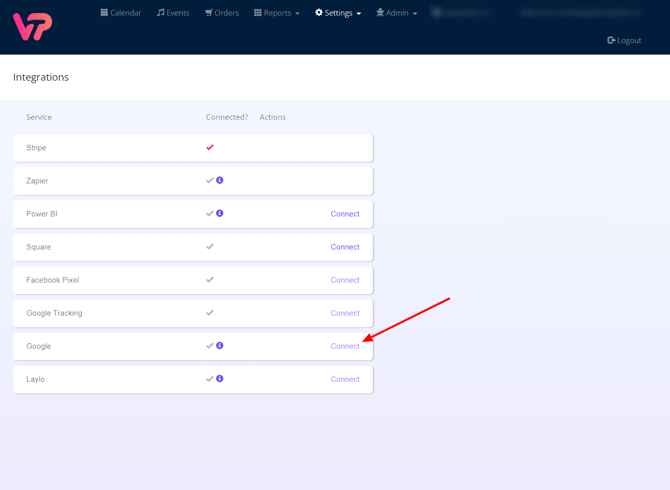Open the Orders page
670x490 pixels.
click(x=222, y=13)
